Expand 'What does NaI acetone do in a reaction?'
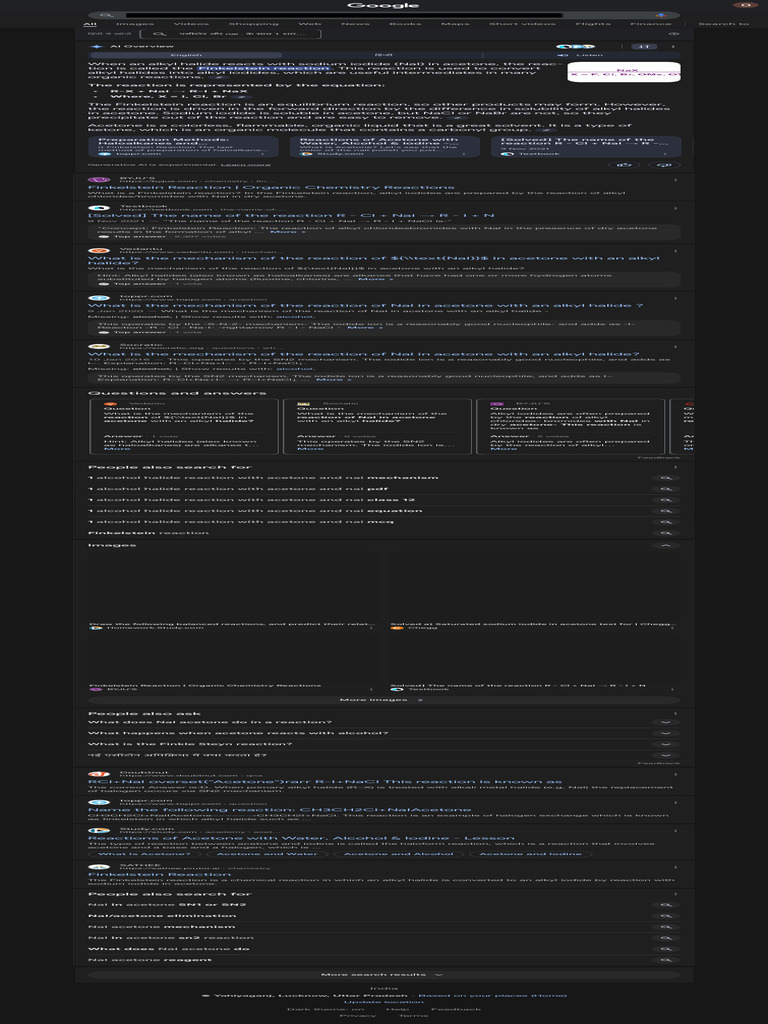Viewport: 768px width, 1024px height. coord(383,722)
